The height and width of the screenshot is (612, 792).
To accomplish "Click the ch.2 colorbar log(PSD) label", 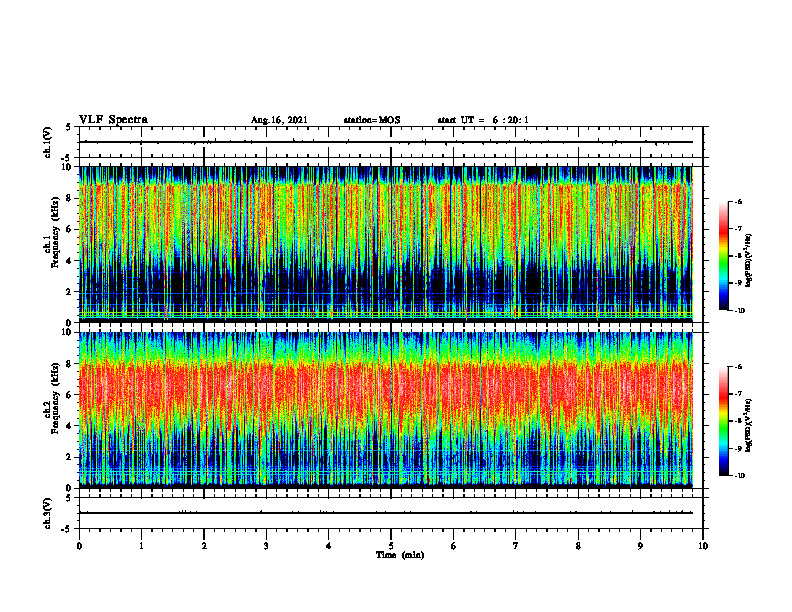I will pos(749,425).
